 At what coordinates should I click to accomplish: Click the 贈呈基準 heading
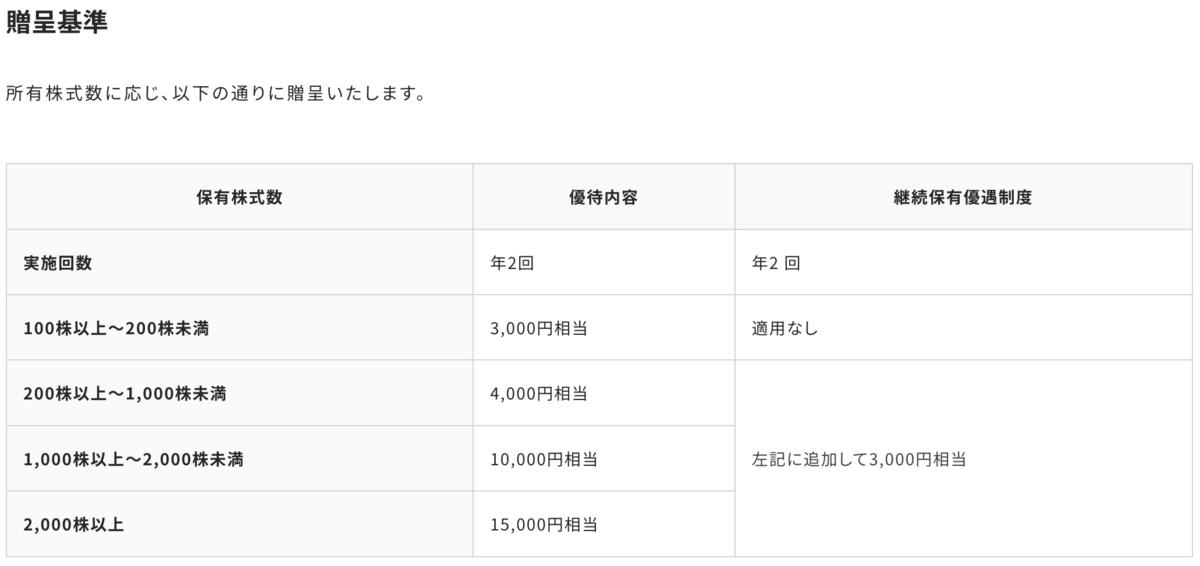(56, 23)
